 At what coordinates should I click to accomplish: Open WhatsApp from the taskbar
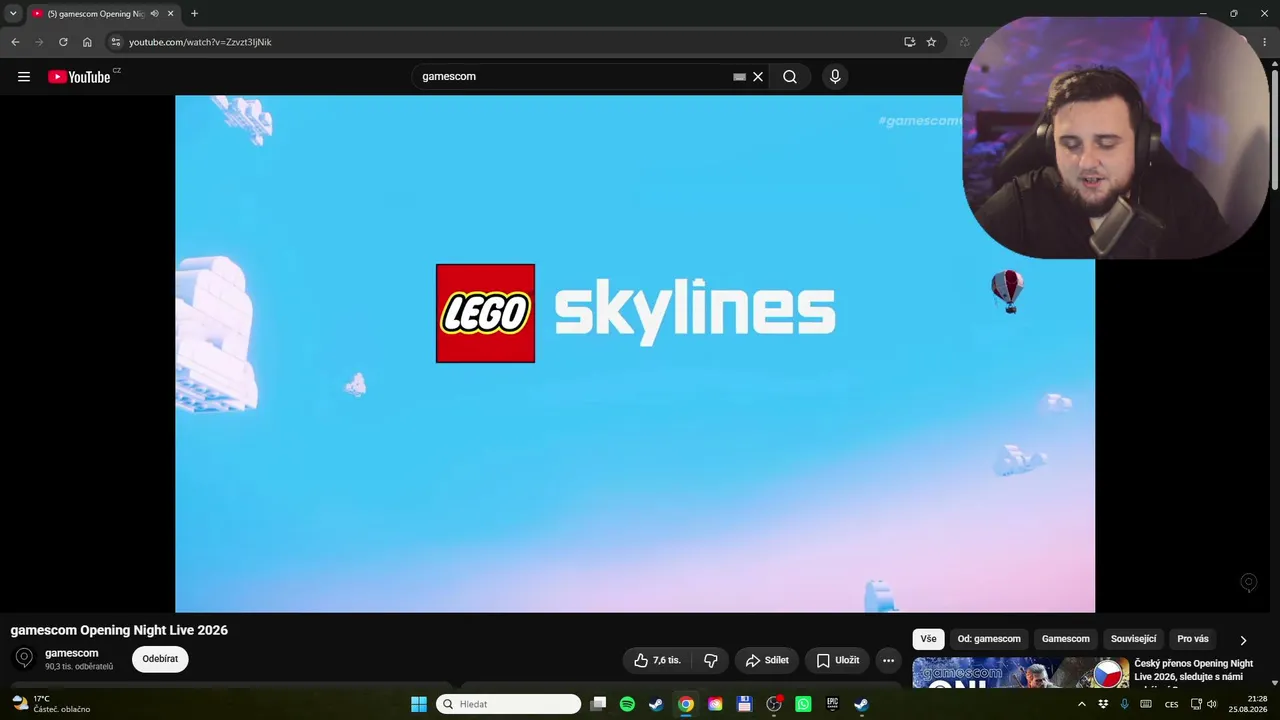point(803,704)
